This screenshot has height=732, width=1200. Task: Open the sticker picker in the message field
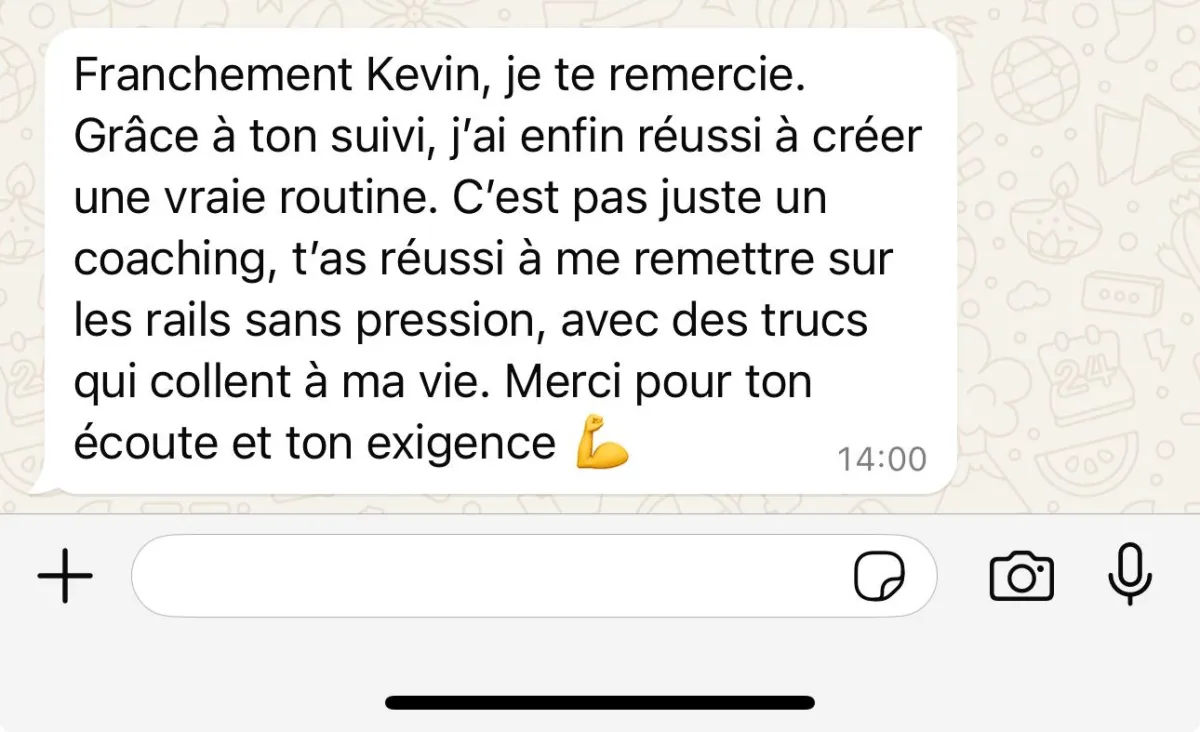(x=880, y=577)
